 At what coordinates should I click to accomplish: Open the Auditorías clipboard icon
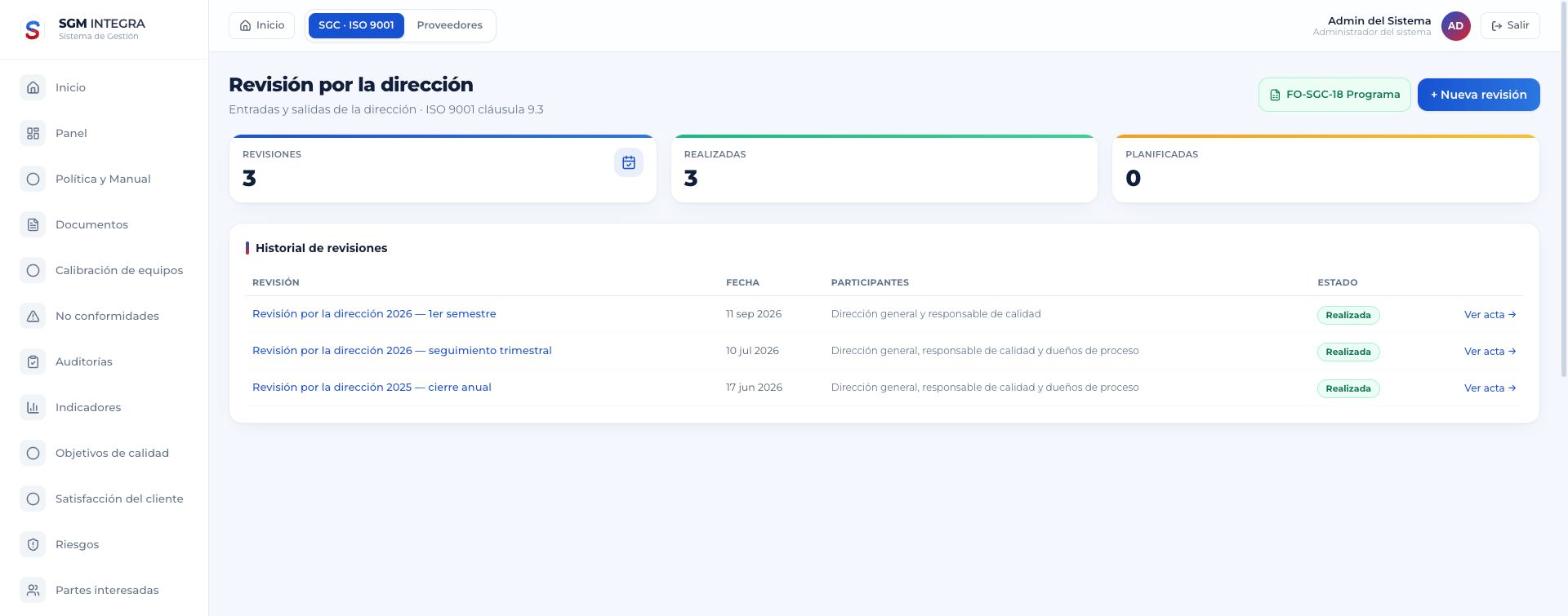pyautogui.click(x=33, y=362)
